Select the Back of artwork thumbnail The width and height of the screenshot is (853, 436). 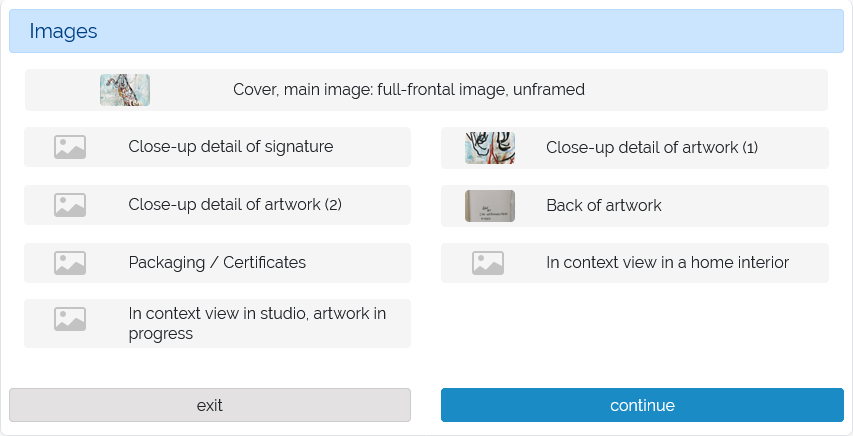[490, 206]
